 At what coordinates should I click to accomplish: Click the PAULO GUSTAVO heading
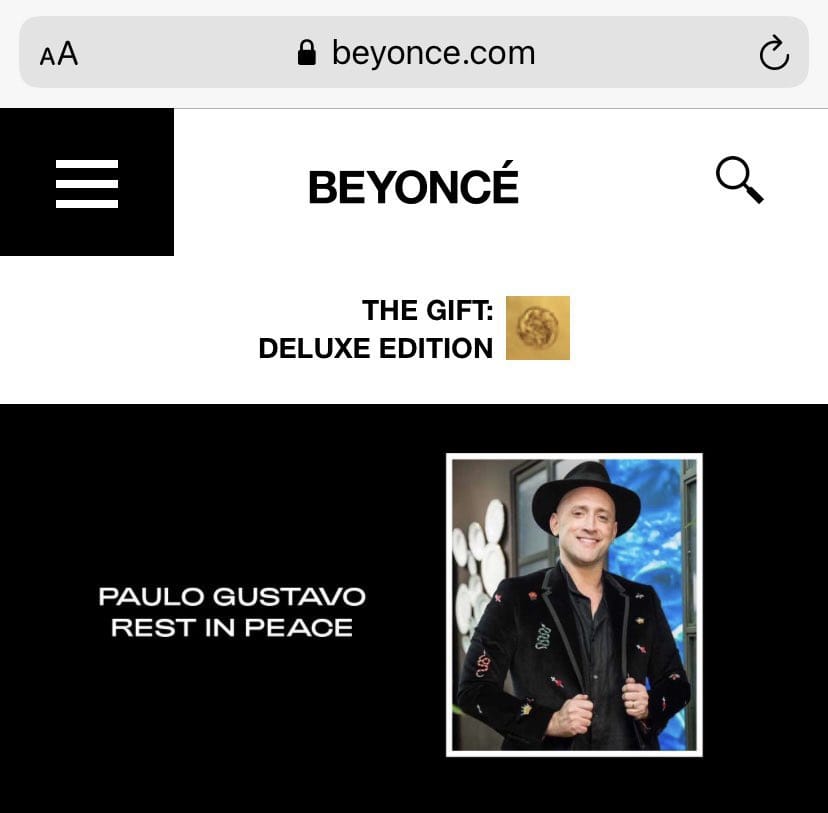click(232, 597)
